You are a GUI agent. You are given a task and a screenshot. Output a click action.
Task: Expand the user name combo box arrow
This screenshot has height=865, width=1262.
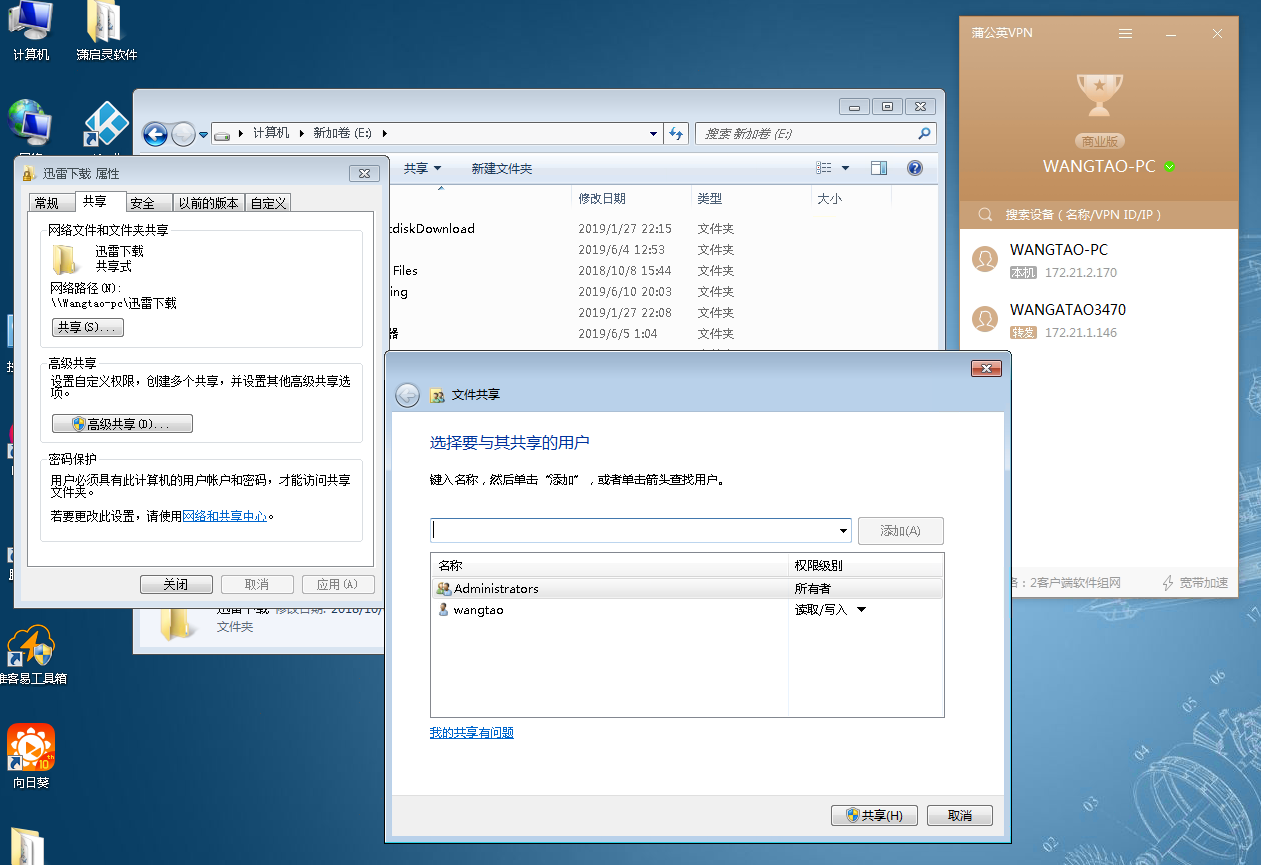(x=843, y=531)
